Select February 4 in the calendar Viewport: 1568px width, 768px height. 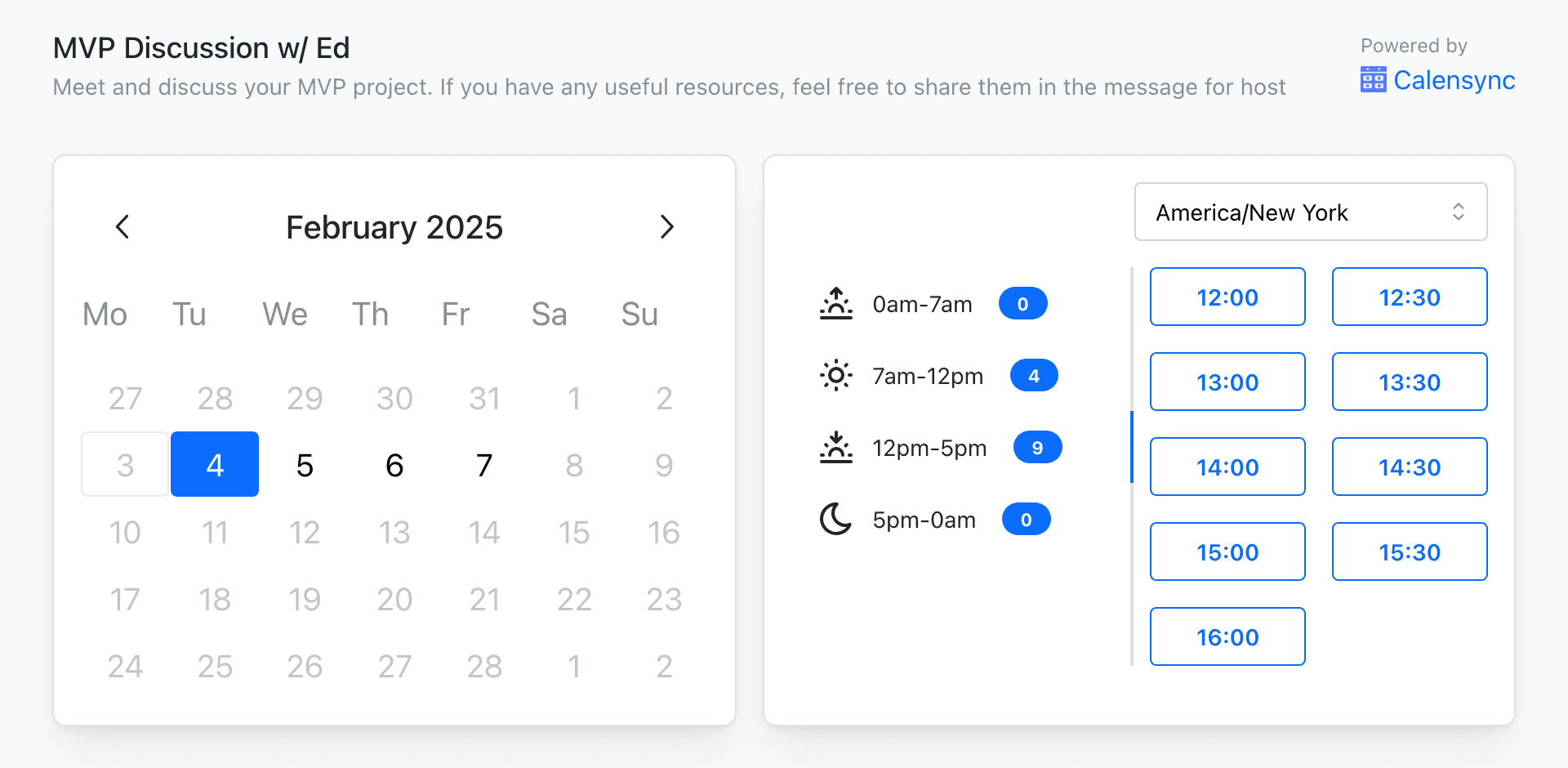tap(214, 464)
